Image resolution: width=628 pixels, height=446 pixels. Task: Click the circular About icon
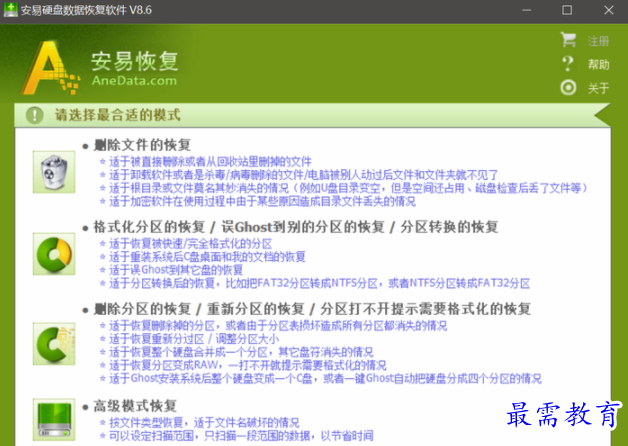tap(568, 87)
